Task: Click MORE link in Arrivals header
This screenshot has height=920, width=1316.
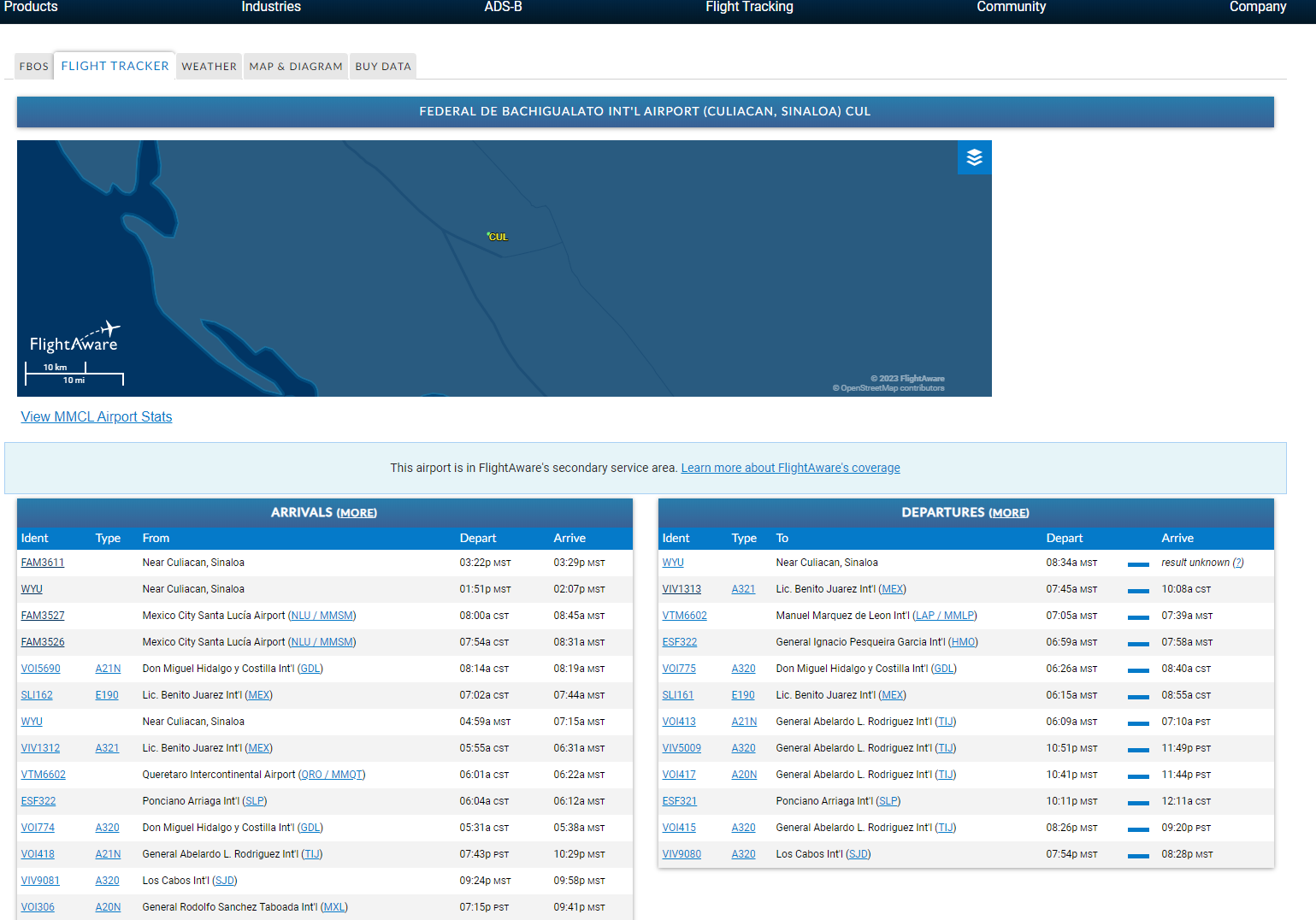Action: (x=357, y=513)
